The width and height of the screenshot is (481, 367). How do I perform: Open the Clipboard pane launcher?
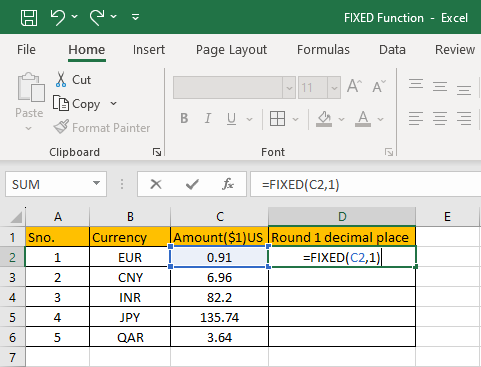[x=157, y=152]
